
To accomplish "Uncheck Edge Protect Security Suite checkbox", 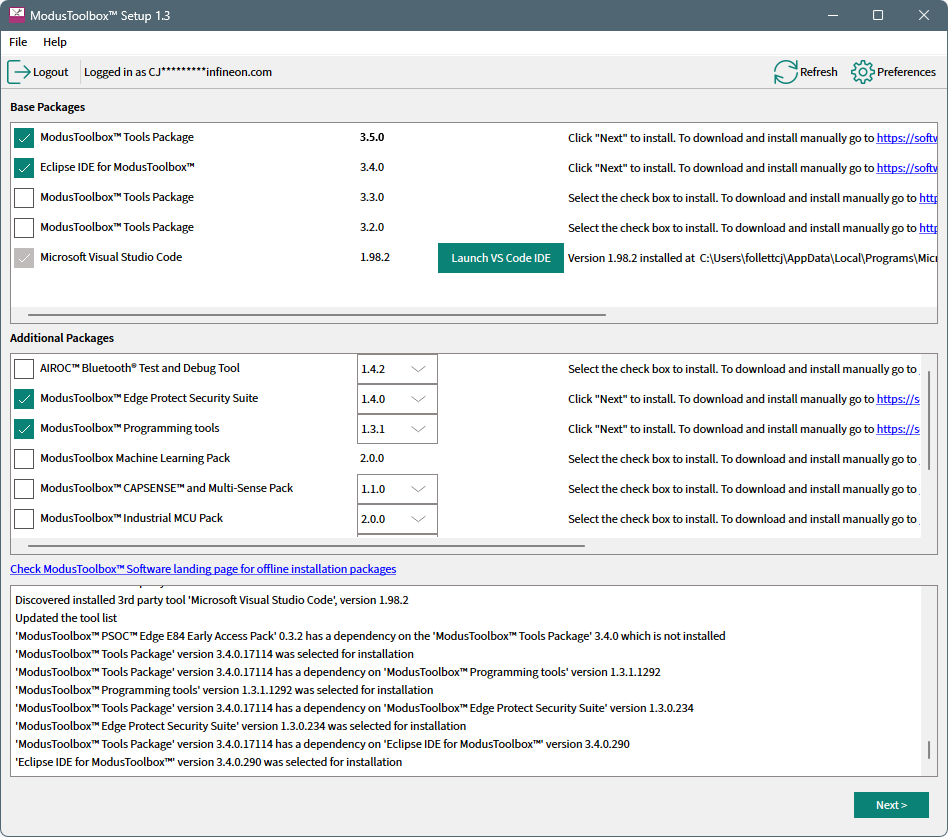I will point(24,399).
